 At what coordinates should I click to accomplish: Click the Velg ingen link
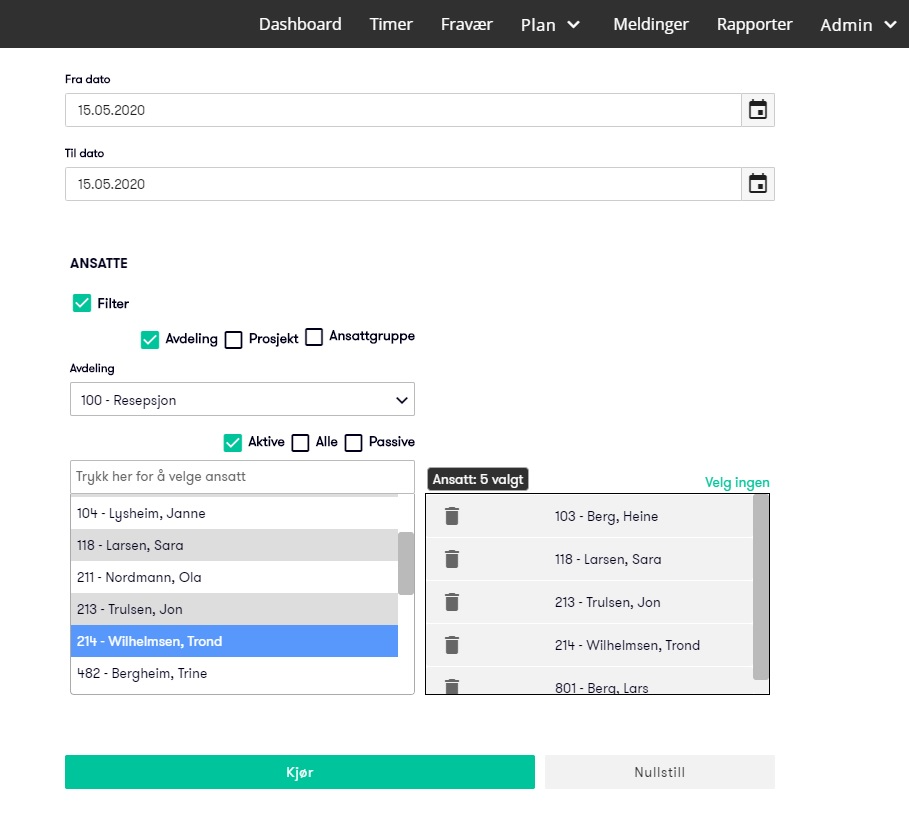click(x=737, y=482)
